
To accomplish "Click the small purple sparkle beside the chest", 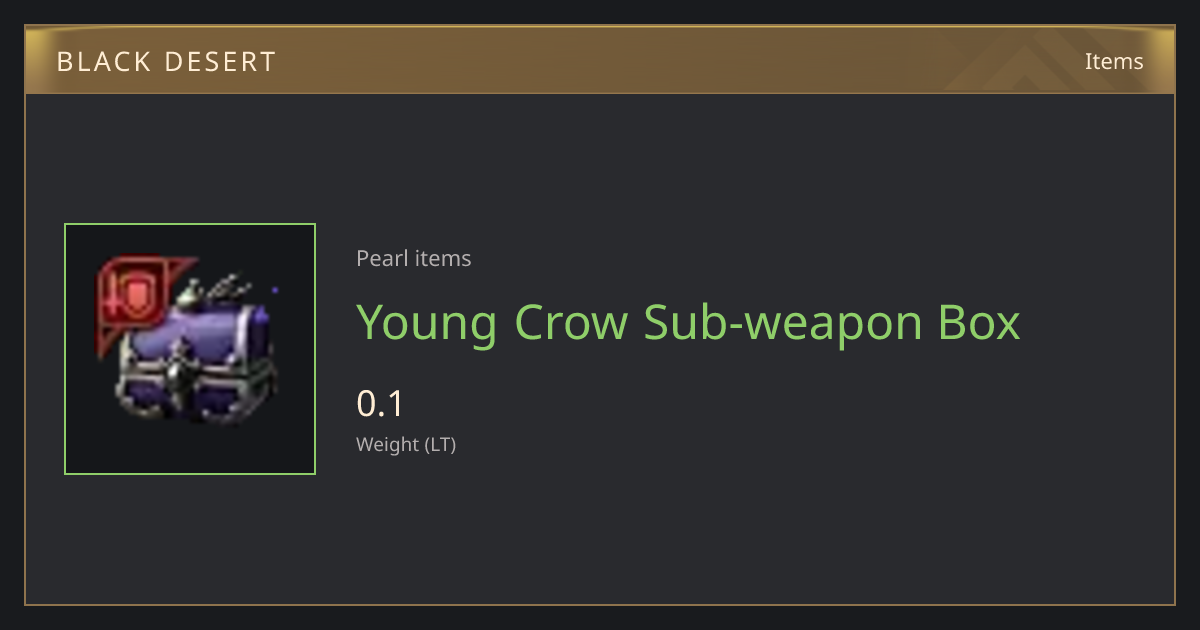I will (x=275, y=291).
